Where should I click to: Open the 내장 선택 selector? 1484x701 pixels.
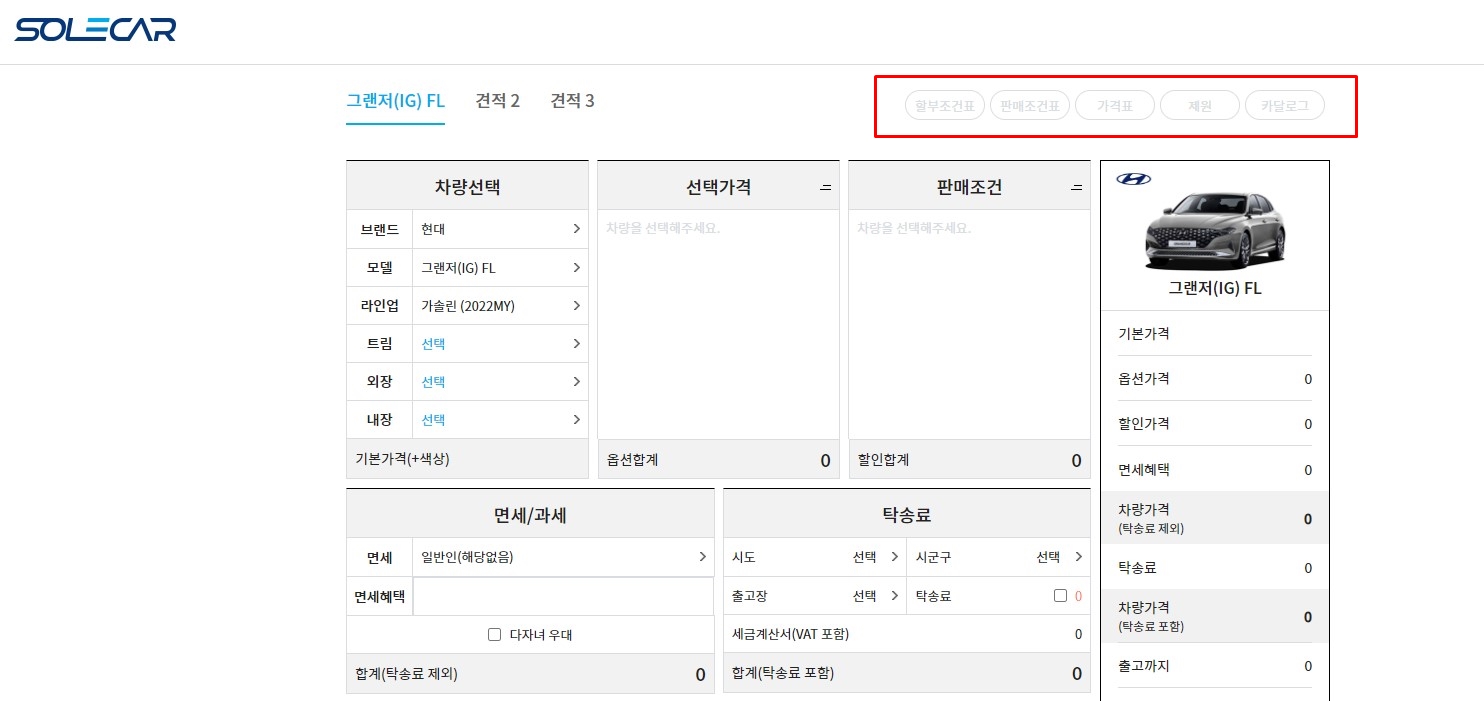500,420
